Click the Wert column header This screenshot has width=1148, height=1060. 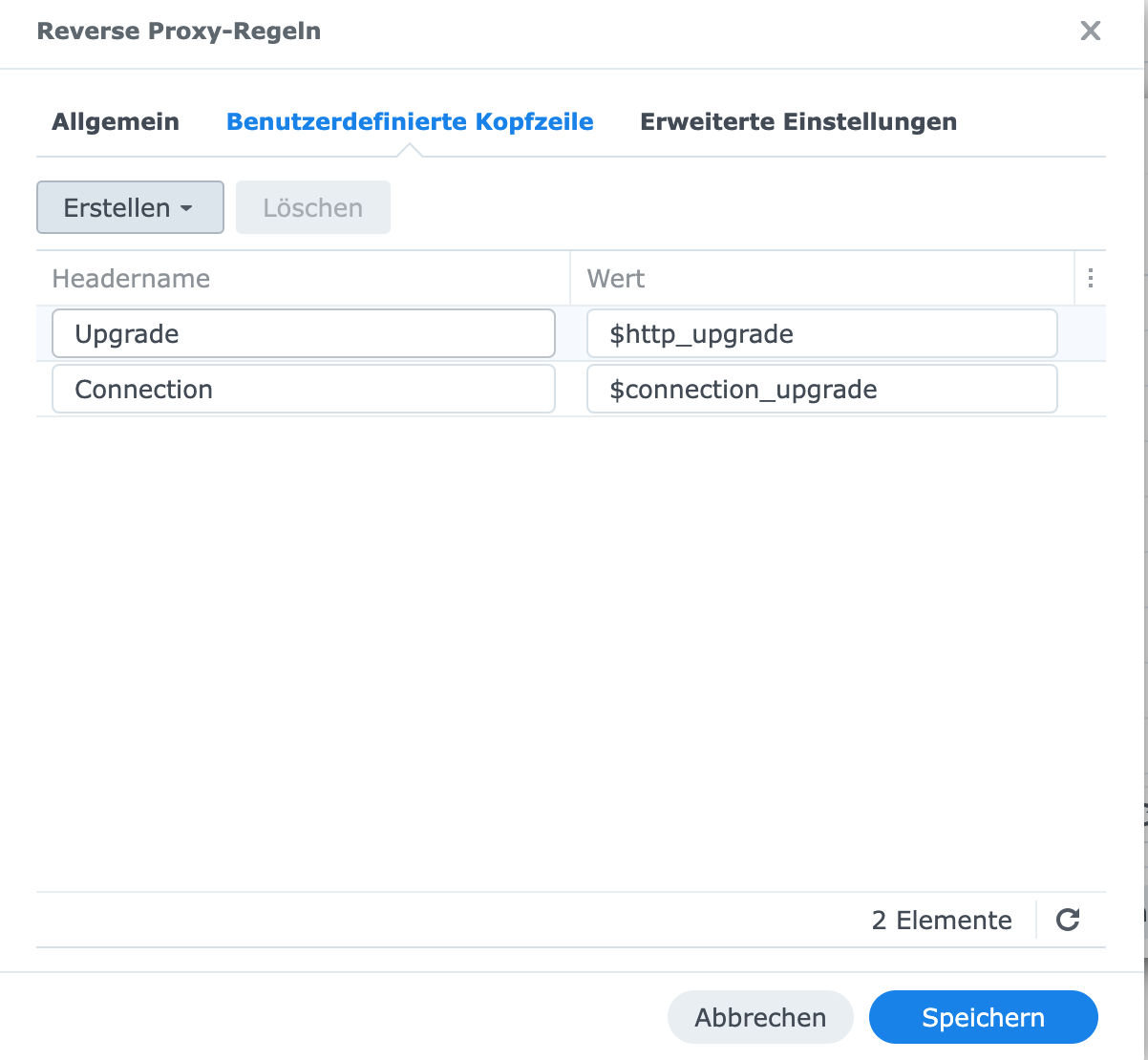coord(616,279)
